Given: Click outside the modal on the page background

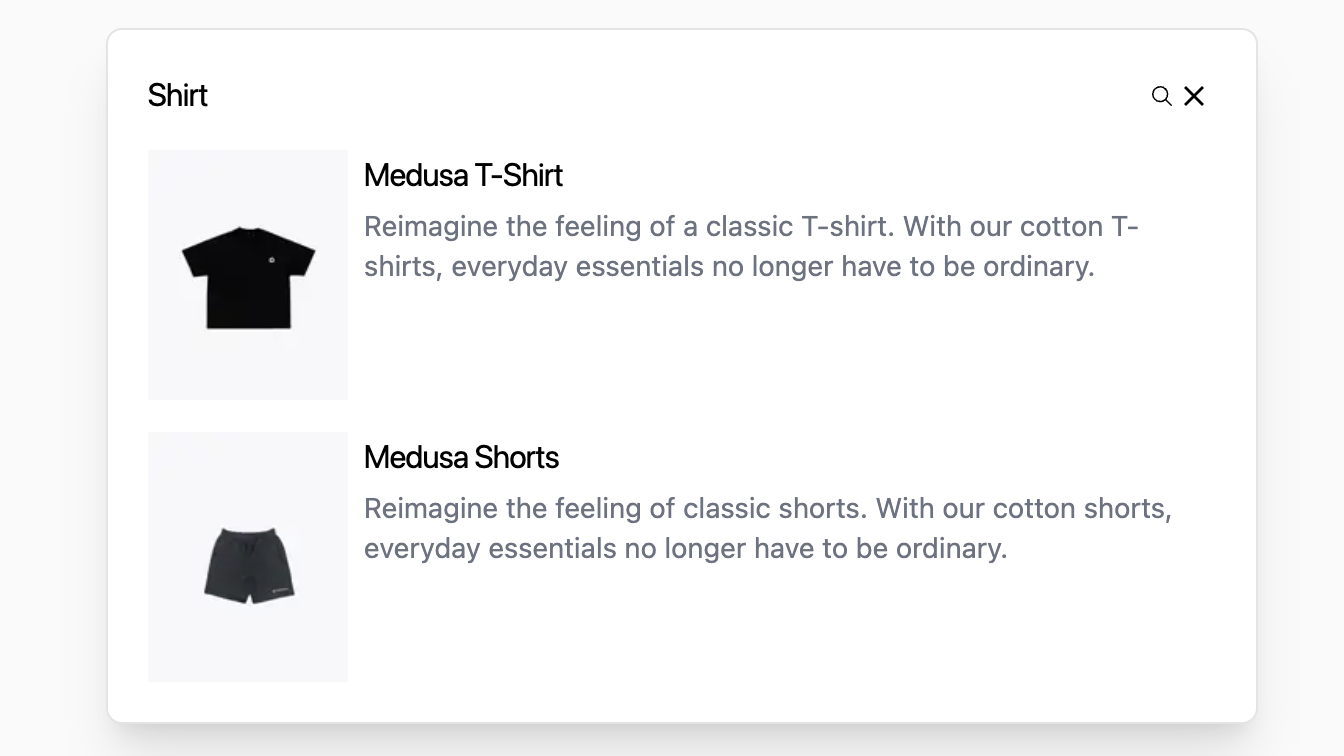Looking at the screenshot, I should coord(50,380).
